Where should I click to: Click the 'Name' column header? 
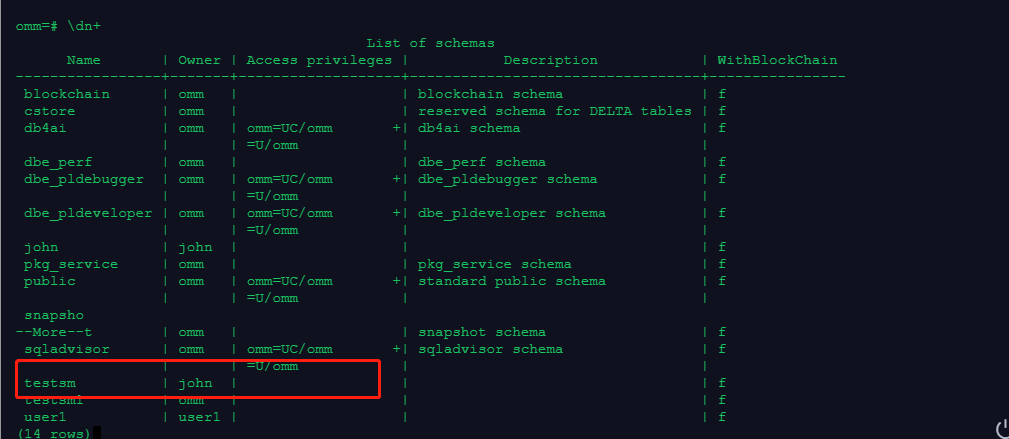click(x=84, y=60)
